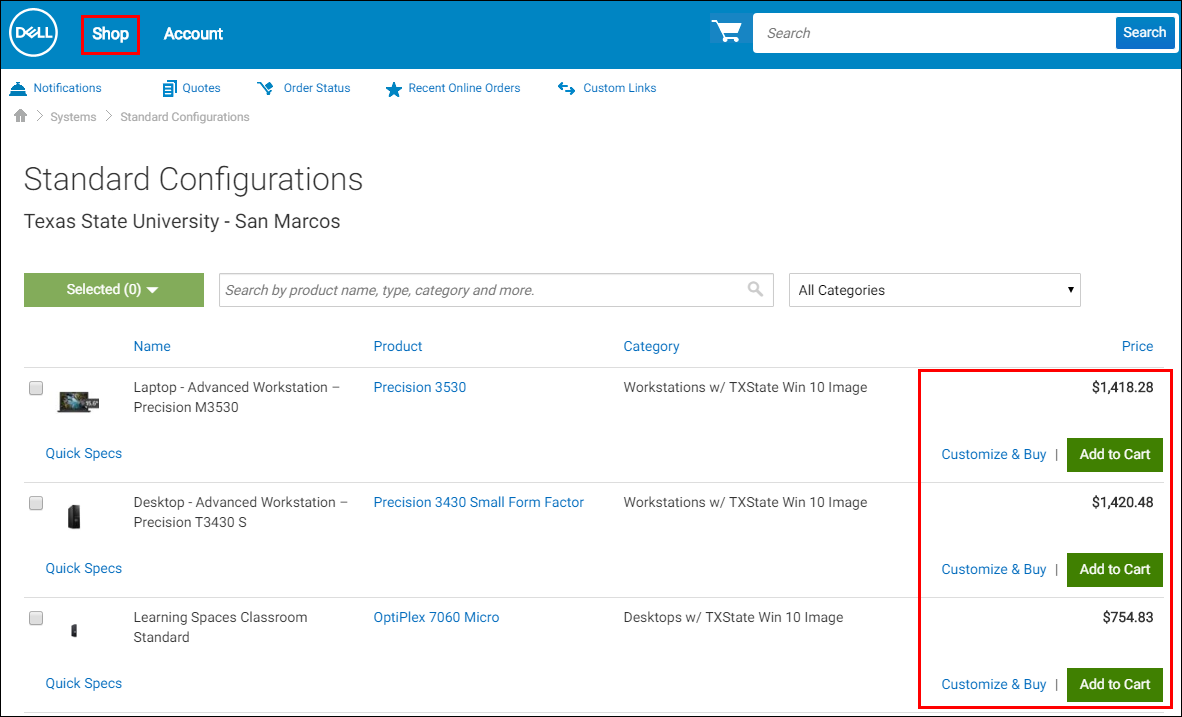The width and height of the screenshot is (1182, 717).
Task: Focus the top Search input field
Action: [934, 33]
